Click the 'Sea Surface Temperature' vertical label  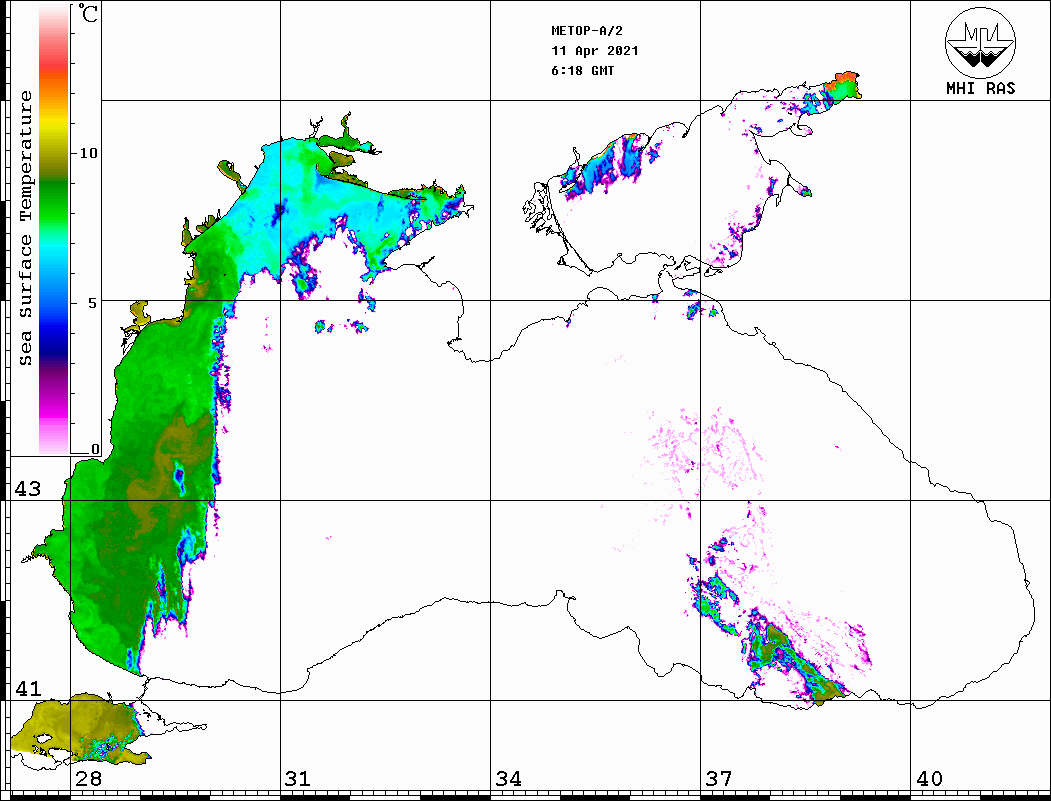coord(25,228)
